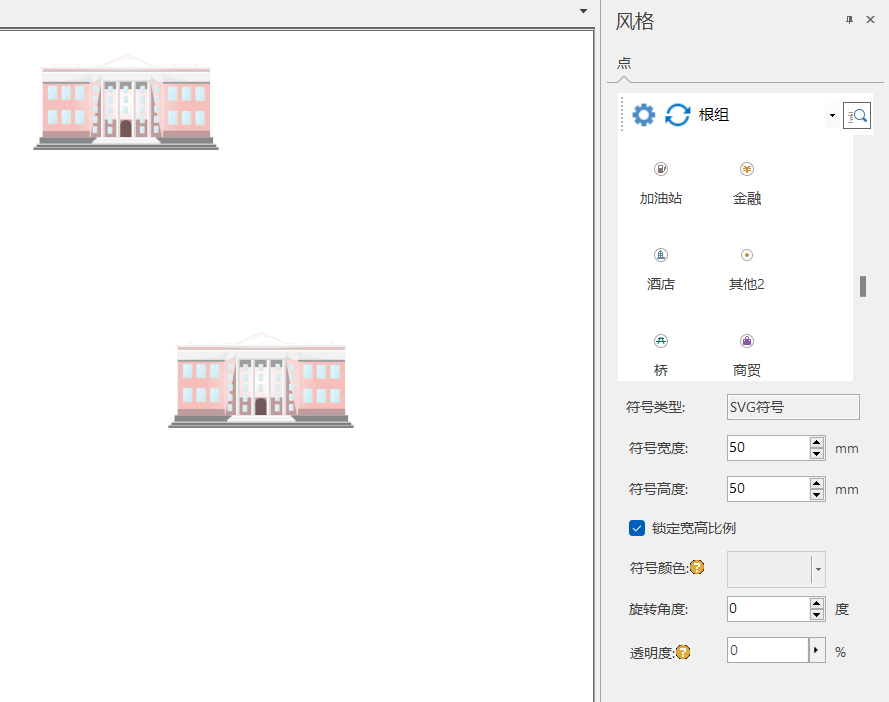Click the 符号类型 SVG符号 field
Image resolution: width=889 pixels, height=702 pixels.
793,407
